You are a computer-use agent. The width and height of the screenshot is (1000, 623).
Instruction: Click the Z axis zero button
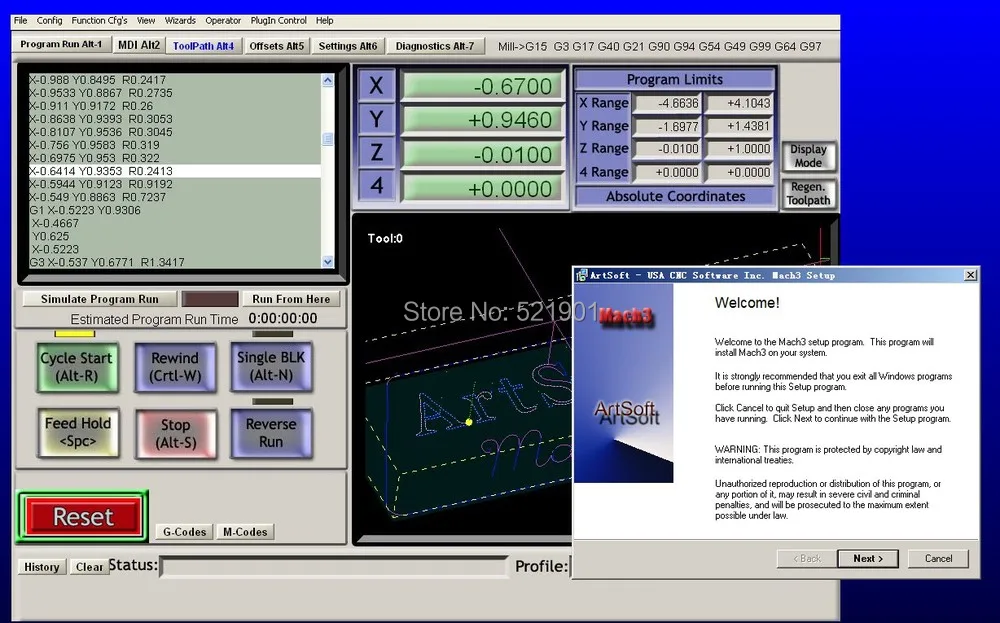[x=376, y=153]
